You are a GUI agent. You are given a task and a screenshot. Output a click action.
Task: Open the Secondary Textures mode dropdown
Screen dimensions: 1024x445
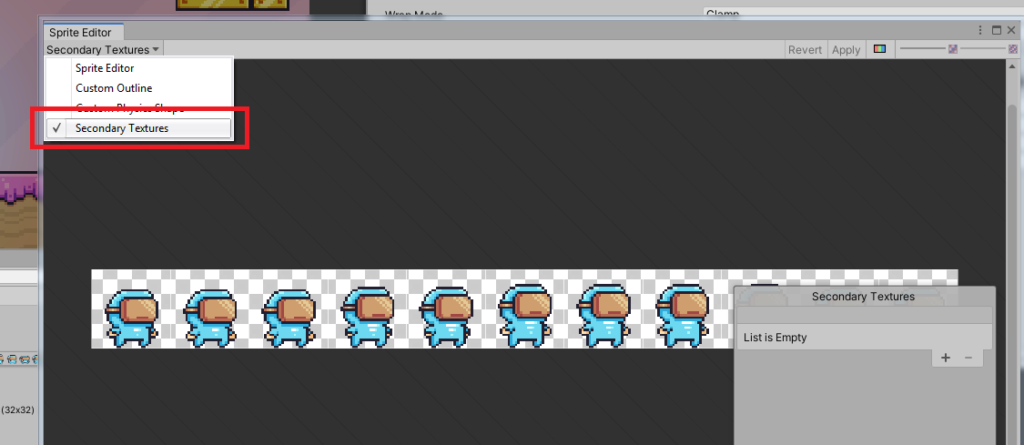(103, 50)
